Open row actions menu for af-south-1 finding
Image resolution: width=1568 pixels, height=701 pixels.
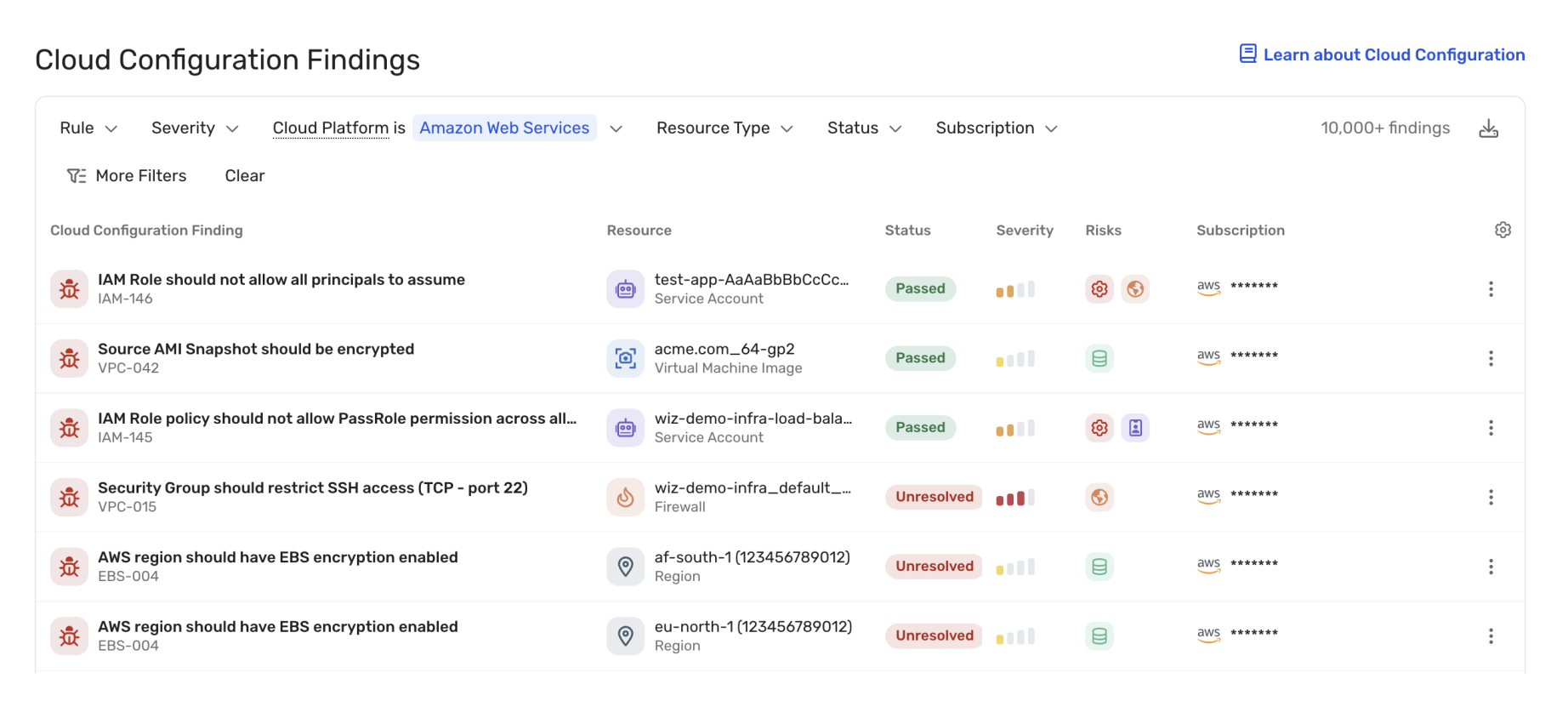1491,567
